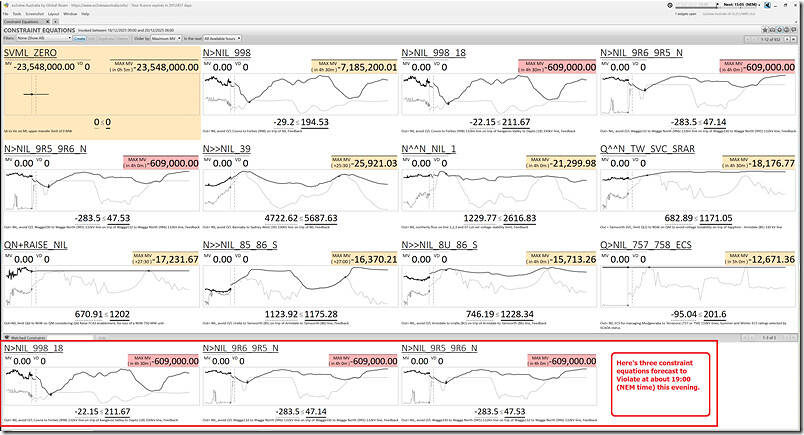This screenshot has height=435, width=804.
Task: Open top-grid N>NIL_9R5_9R6_N constraint title
Action: [x=45, y=149]
